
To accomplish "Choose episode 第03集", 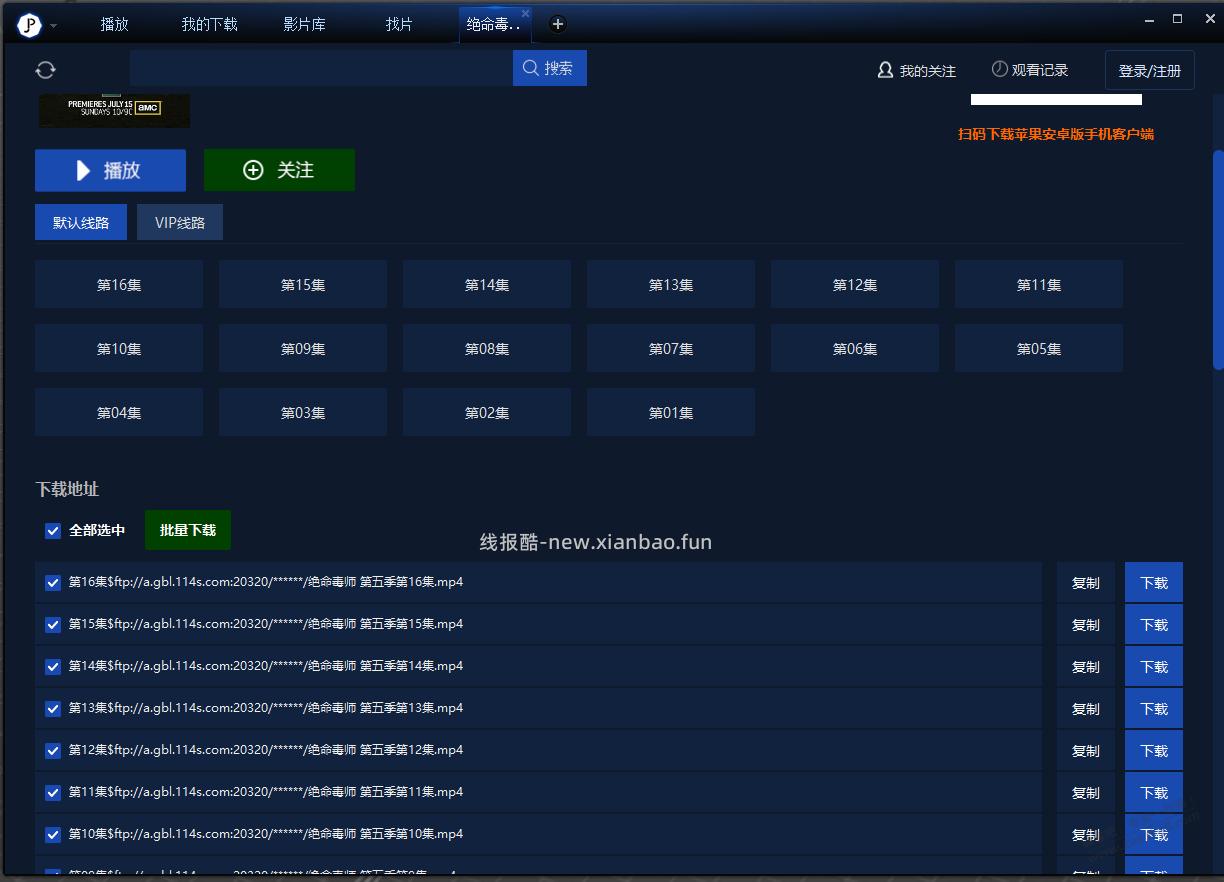I will pyautogui.click(x=303, y=413).
